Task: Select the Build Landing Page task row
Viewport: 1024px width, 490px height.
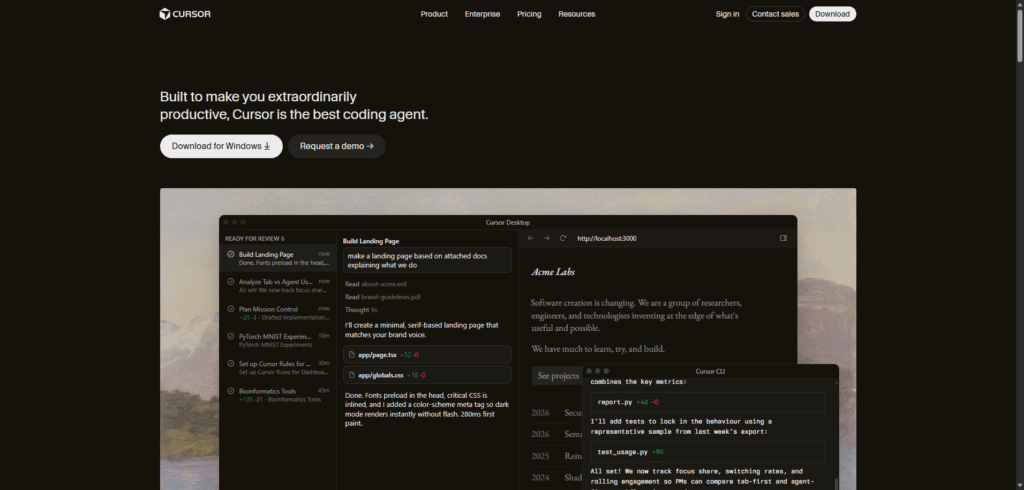Action: (x=278, y=258)
